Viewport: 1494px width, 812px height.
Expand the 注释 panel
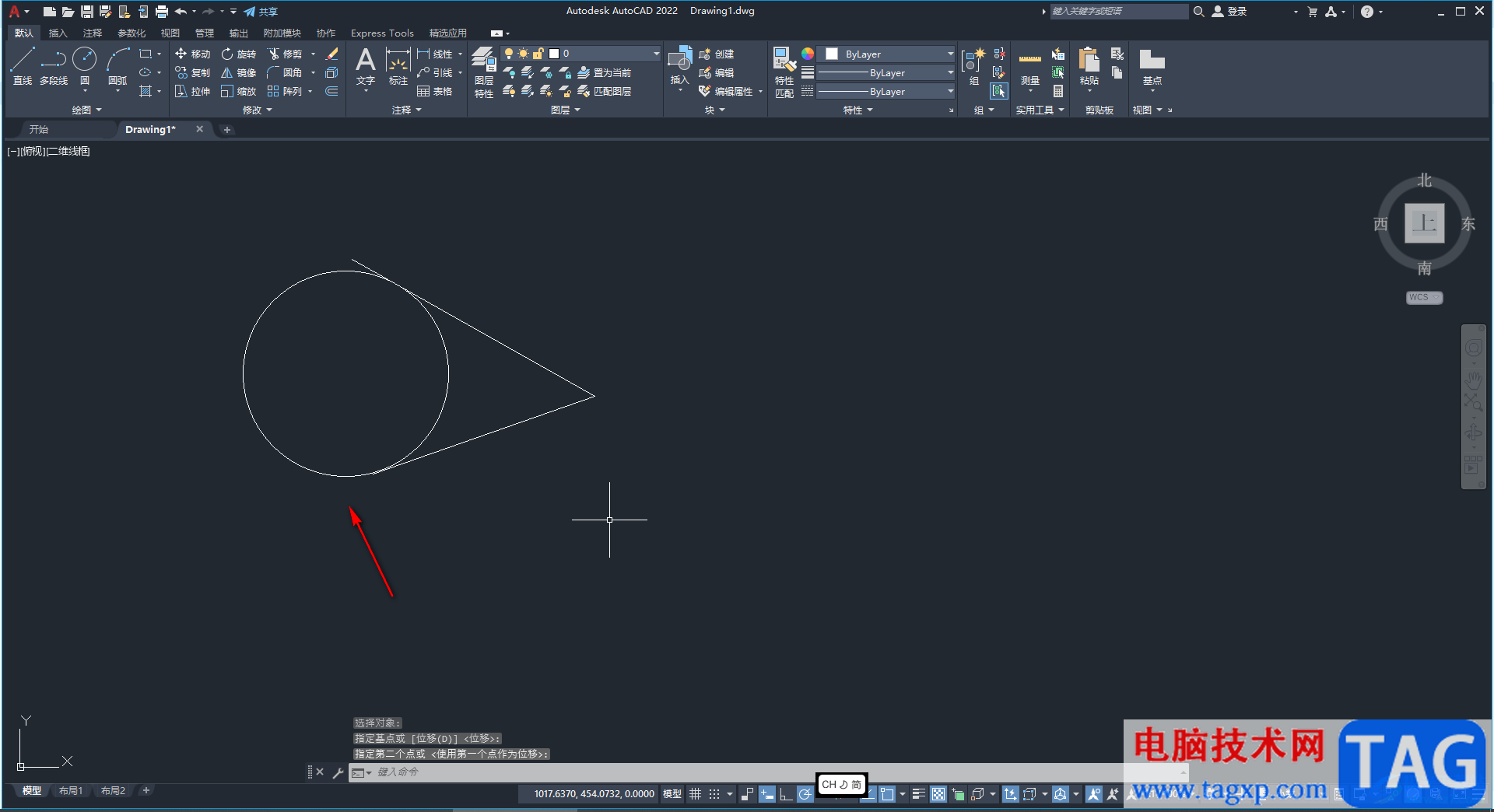[407, 110]
